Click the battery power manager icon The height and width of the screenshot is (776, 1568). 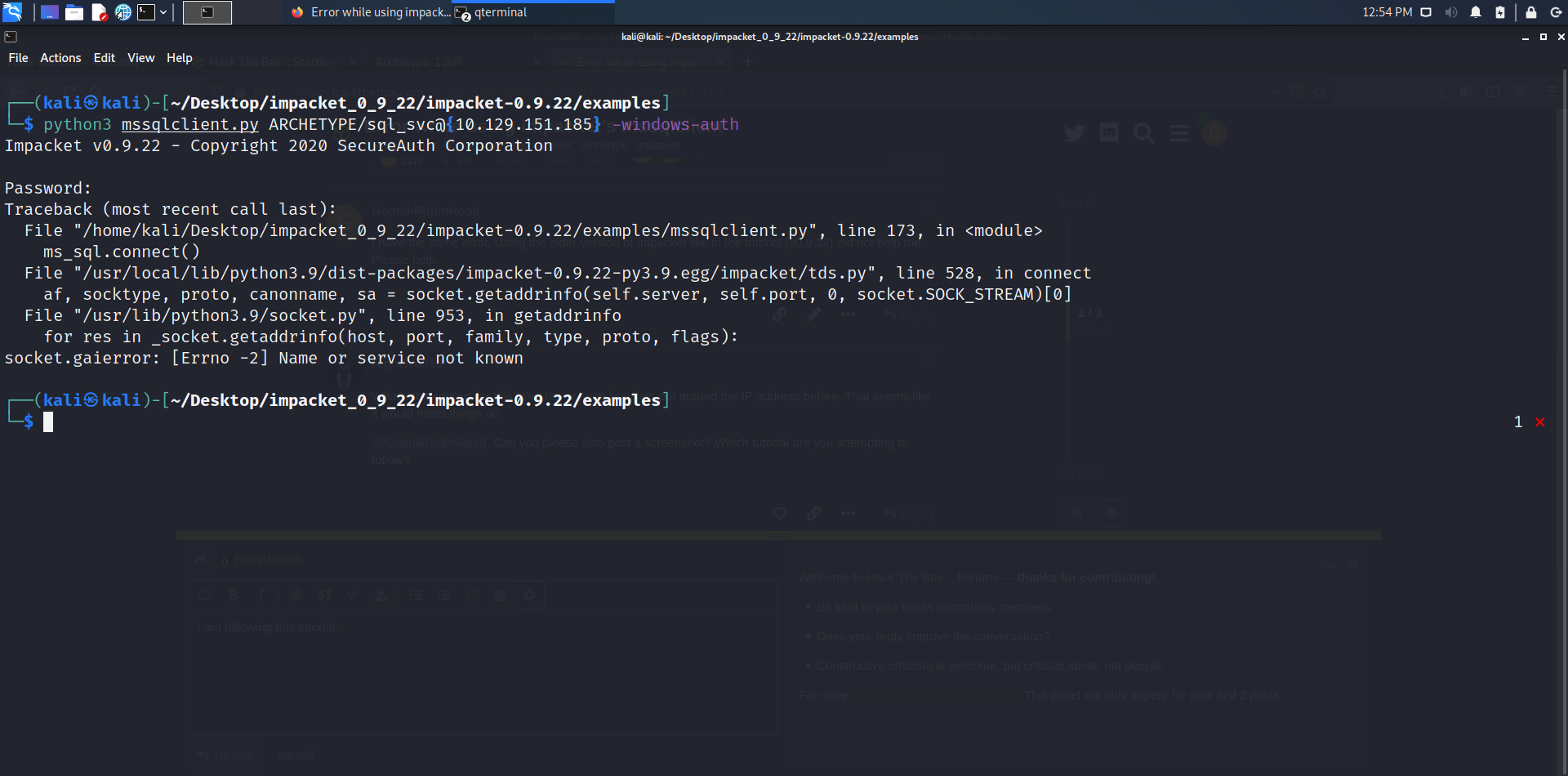[x=1500, y=12]
